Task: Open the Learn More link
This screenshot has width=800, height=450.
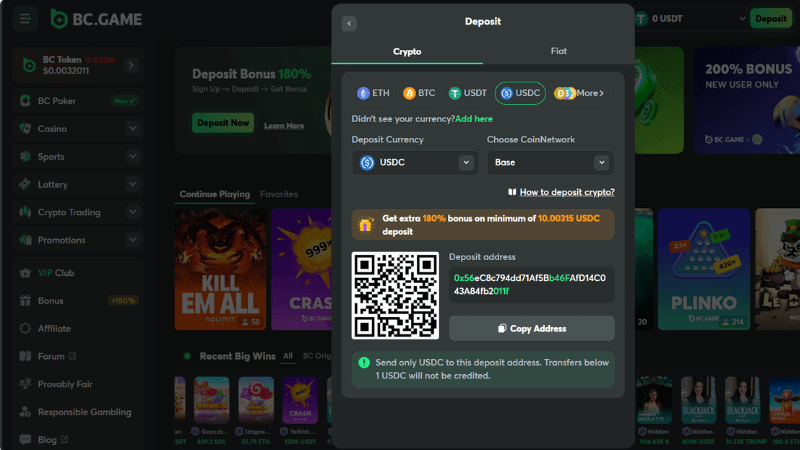Action: 284,126
